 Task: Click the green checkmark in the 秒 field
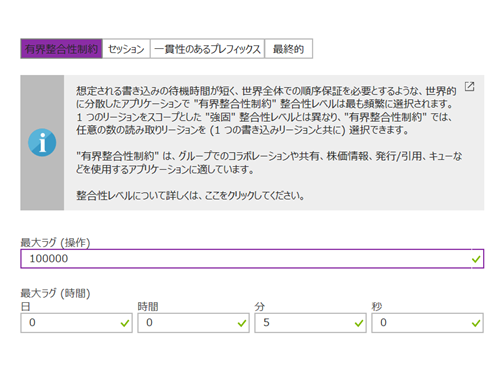point(476,323)
